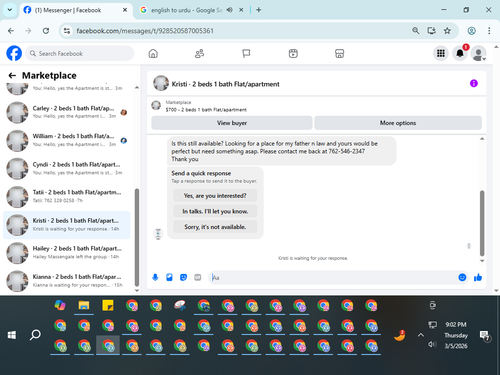Click the chat list scrollbar

coord(137,237)
